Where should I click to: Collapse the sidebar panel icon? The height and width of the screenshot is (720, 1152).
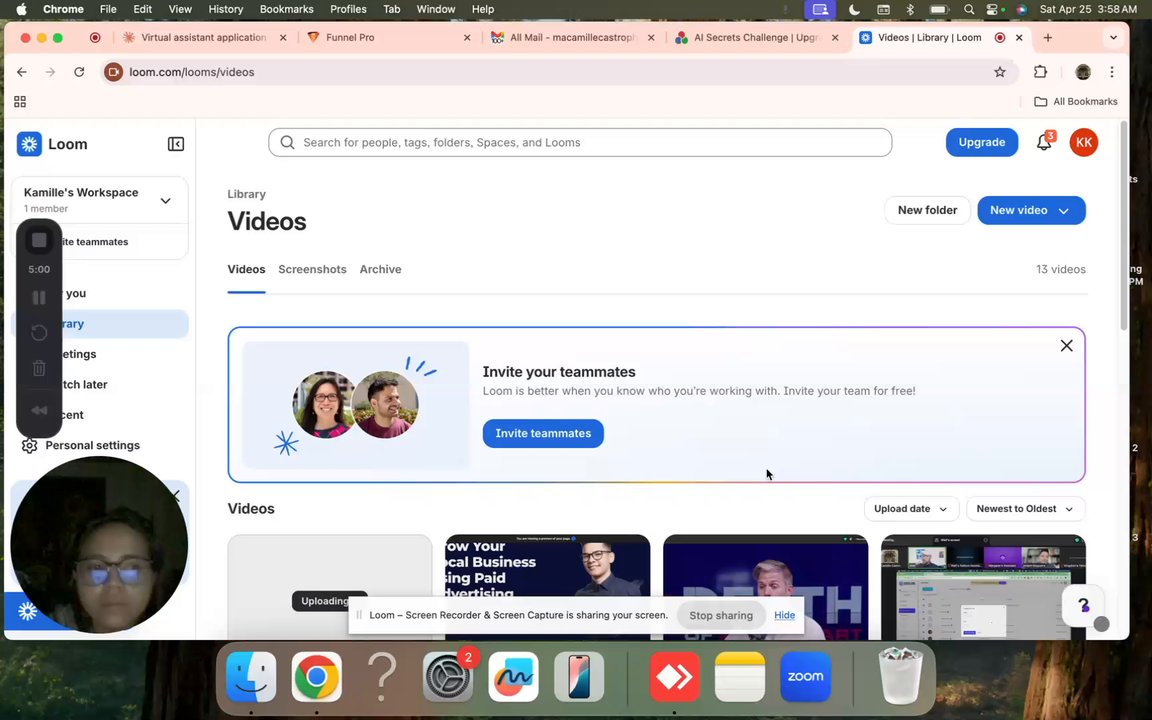(x=176, y=144)
